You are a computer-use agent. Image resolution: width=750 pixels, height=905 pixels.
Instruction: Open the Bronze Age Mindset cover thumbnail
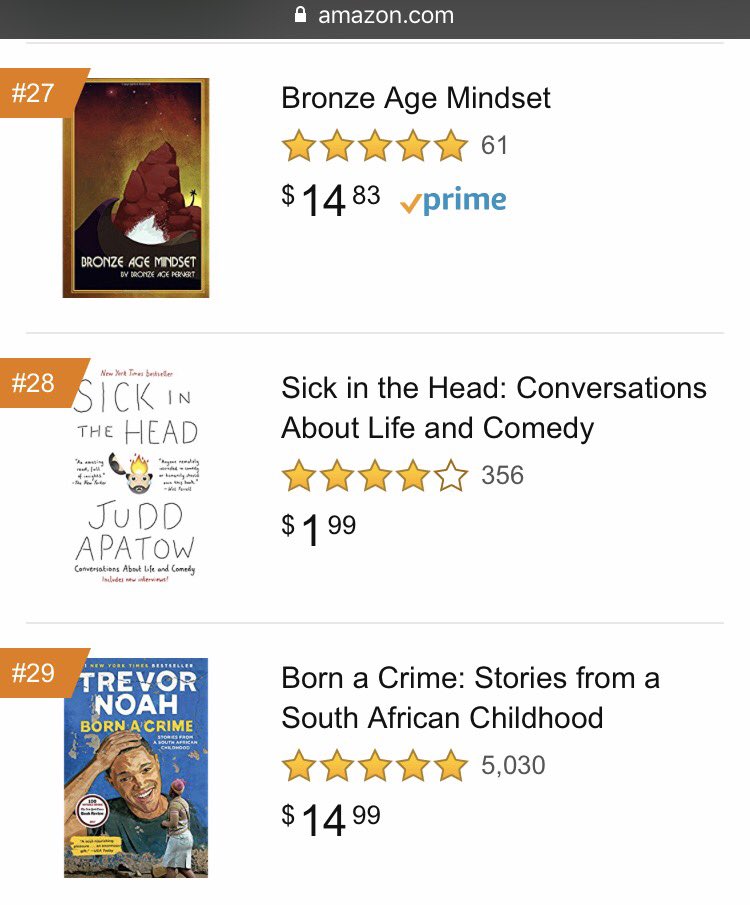(x=136, y=188)
